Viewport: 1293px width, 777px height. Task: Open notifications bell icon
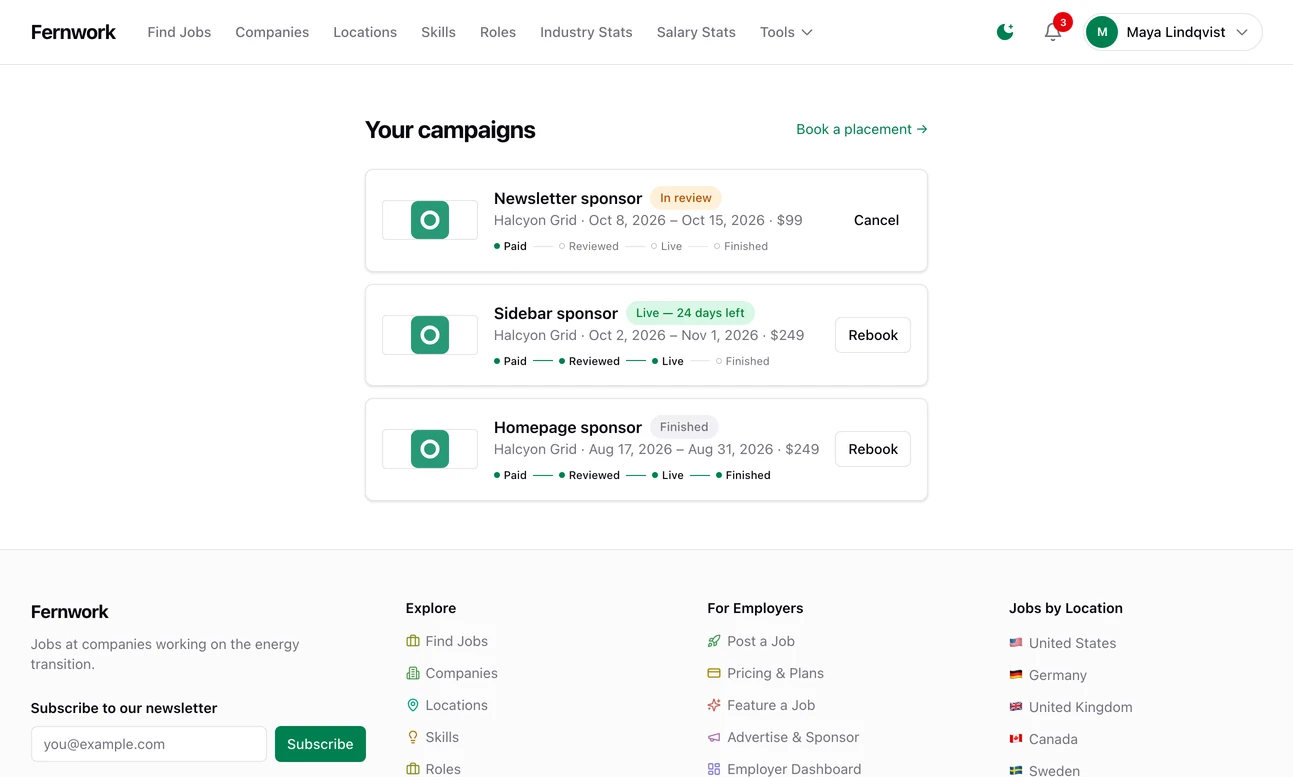1053,32
